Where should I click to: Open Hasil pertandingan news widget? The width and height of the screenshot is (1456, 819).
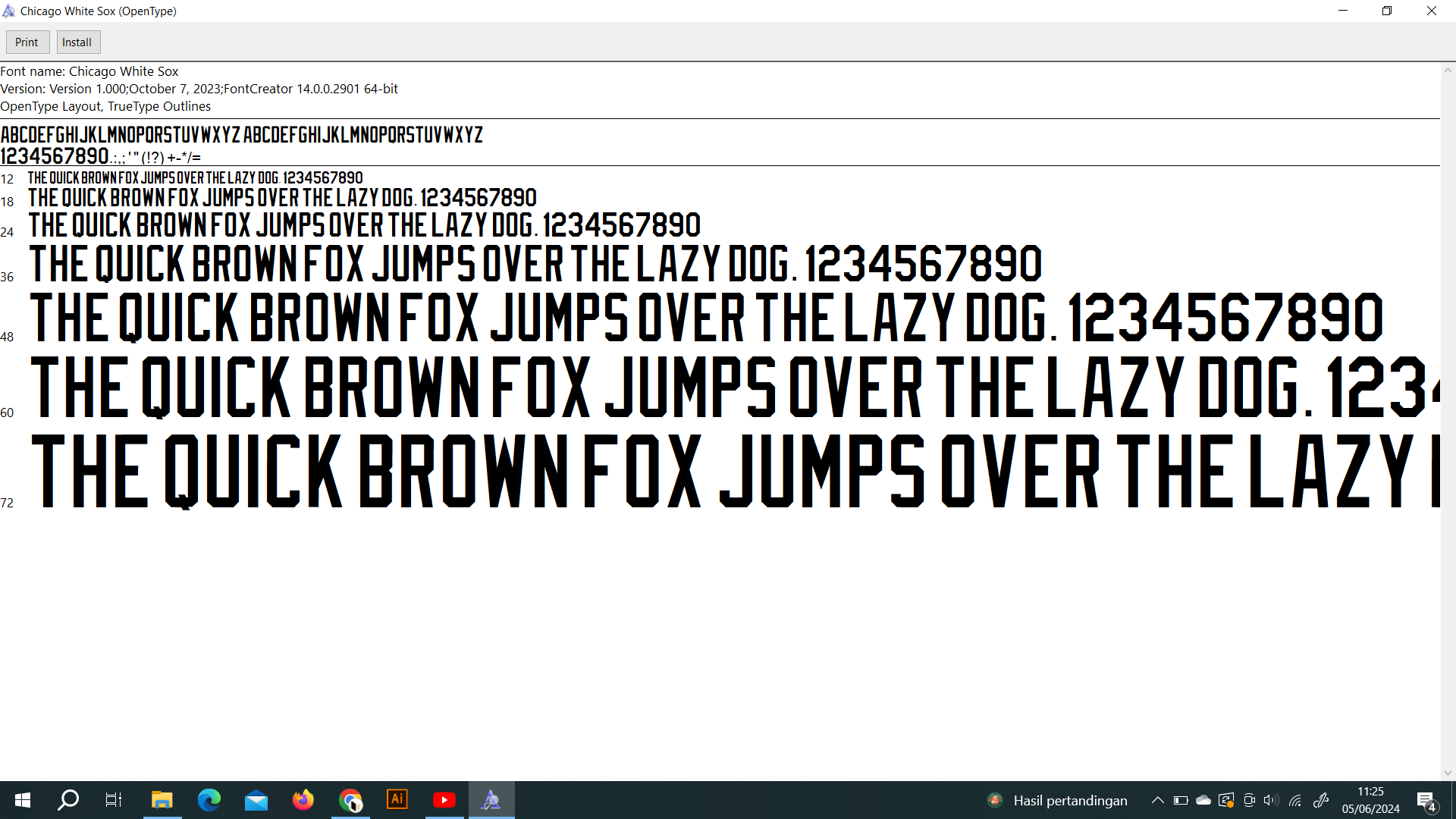[x=1058, y=800]
